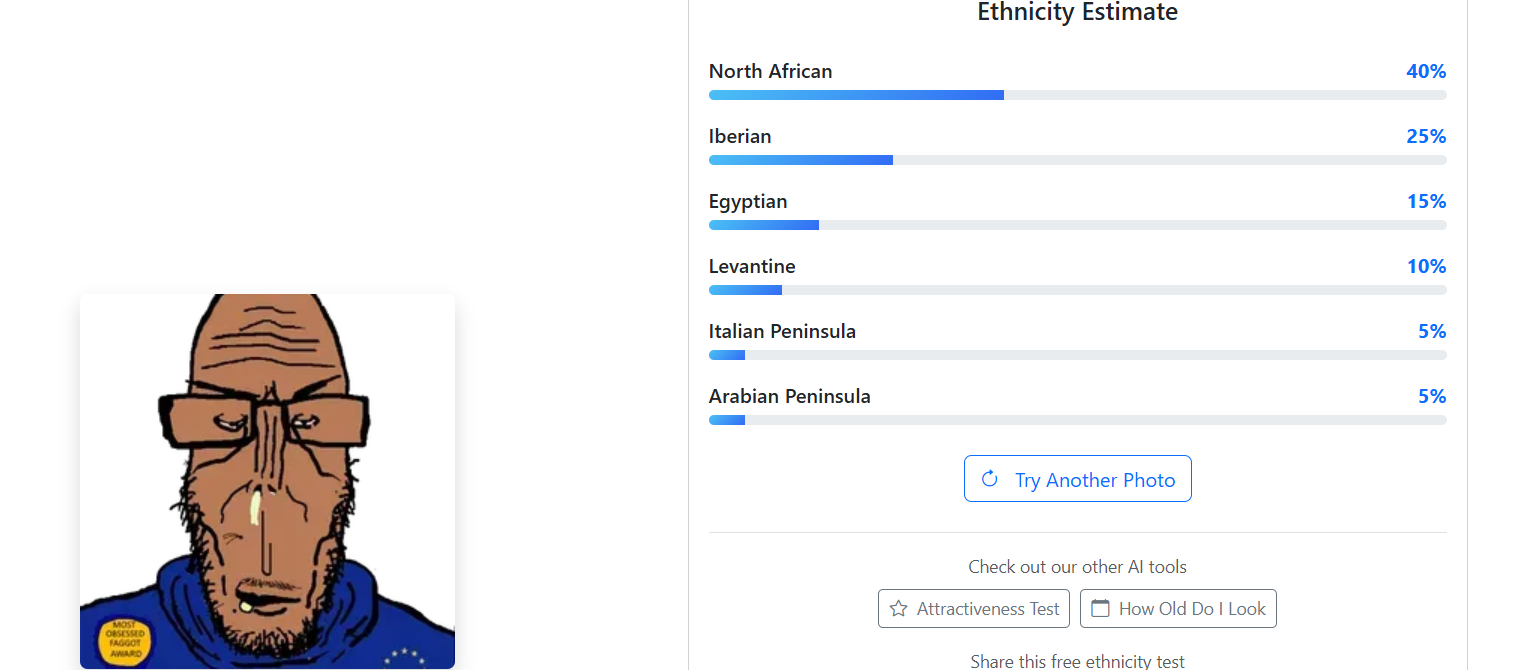Click the star icon on Attractiveness Test
Image resolution: width=1515 pixels, height=670 pixels.
898,608
